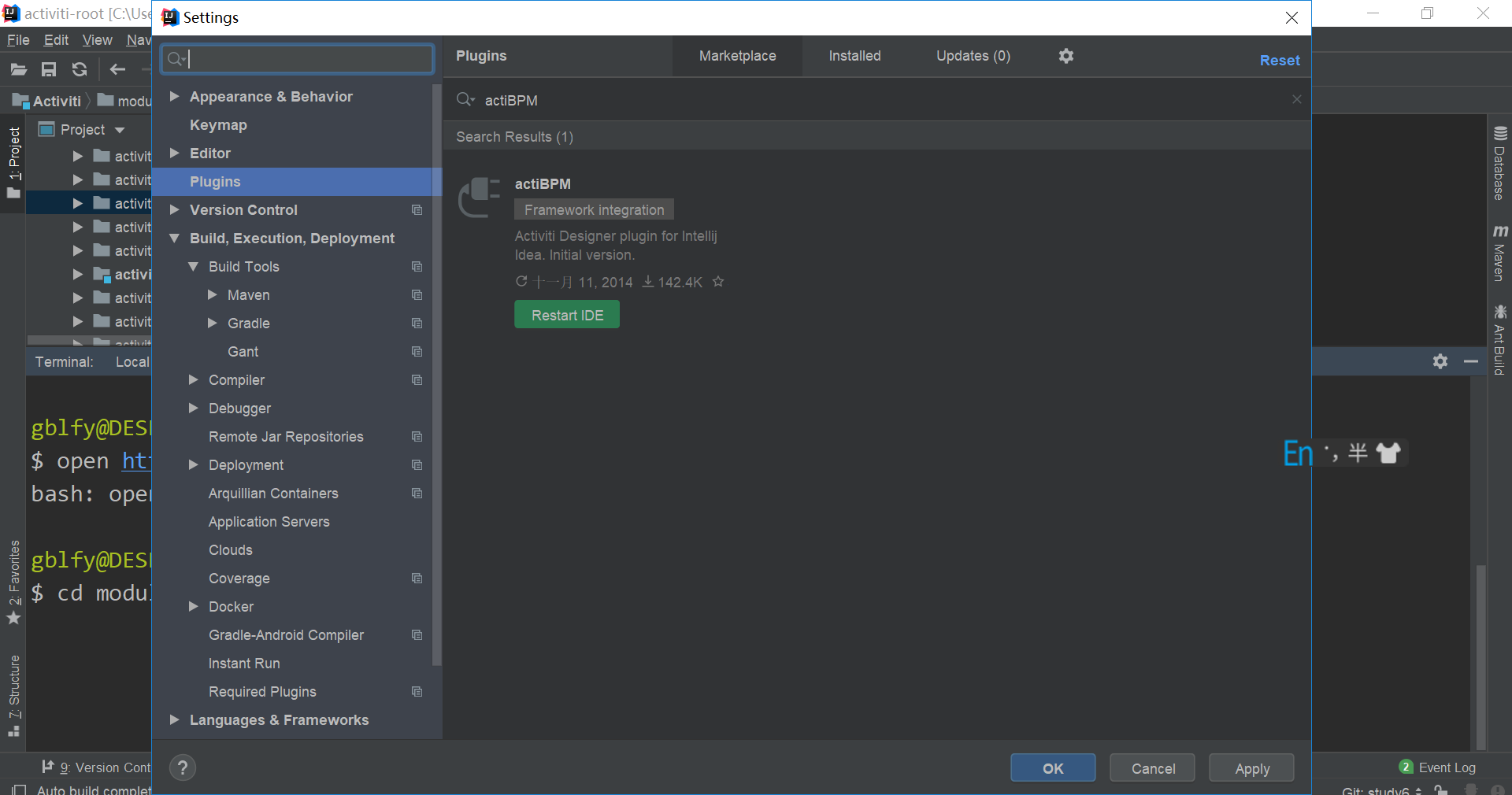The height and width of the screenshot is (795, 1512).
Task: Open the 9: Version Control tool window
Action: [96, 767]
